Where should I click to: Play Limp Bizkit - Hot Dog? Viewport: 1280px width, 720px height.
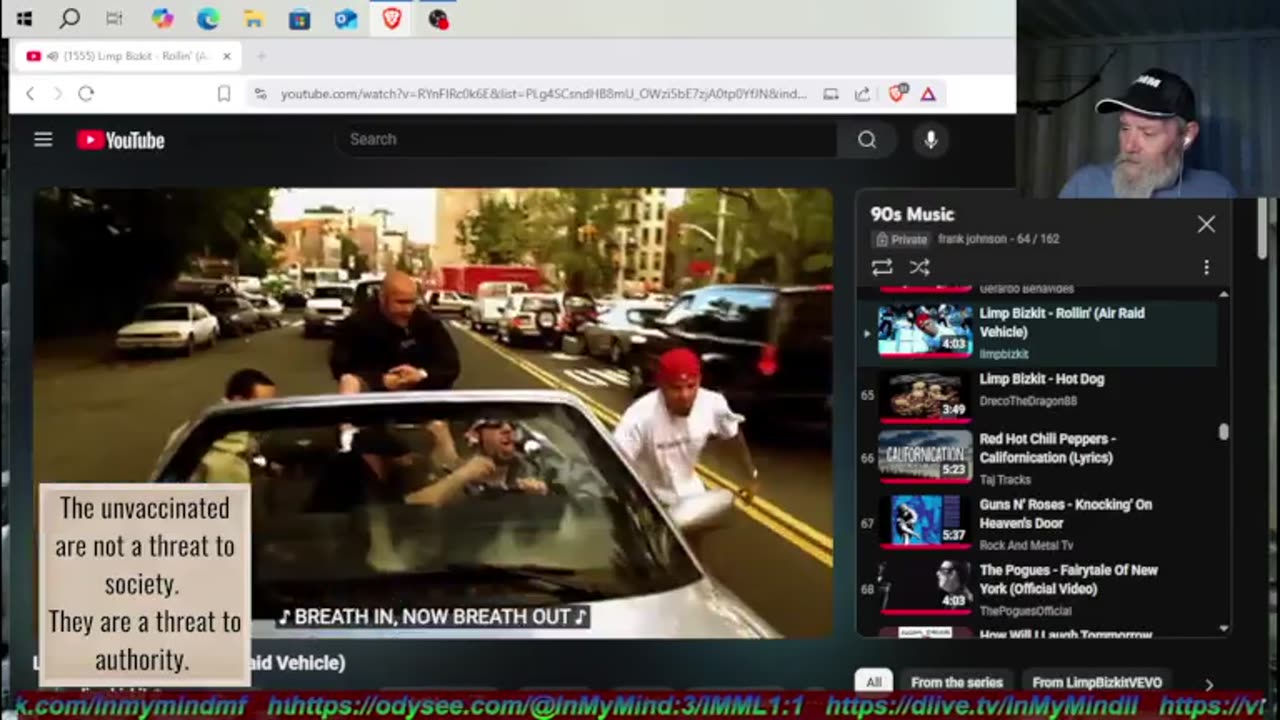1041,379
